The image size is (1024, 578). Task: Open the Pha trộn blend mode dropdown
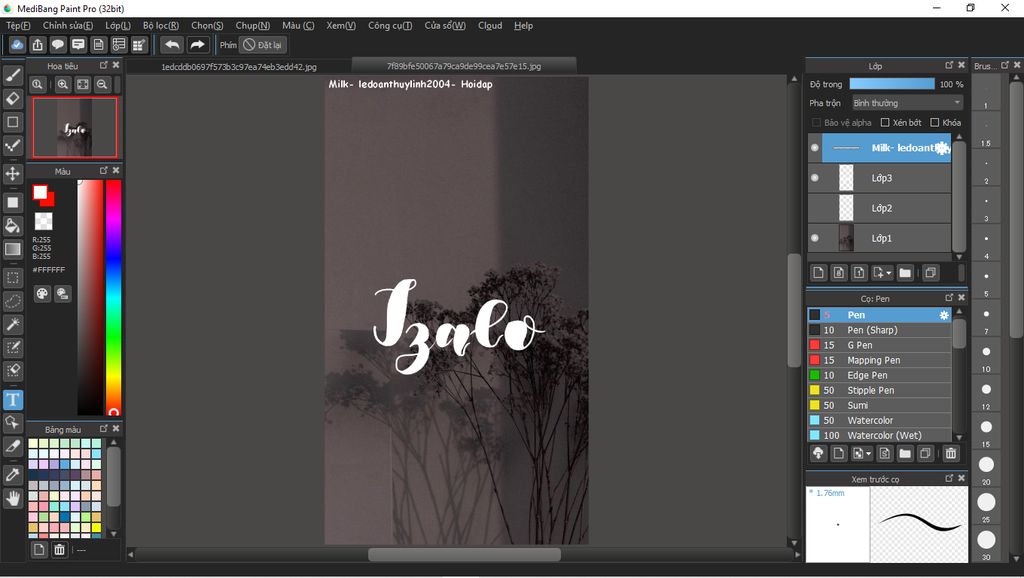tap(908, 103)
